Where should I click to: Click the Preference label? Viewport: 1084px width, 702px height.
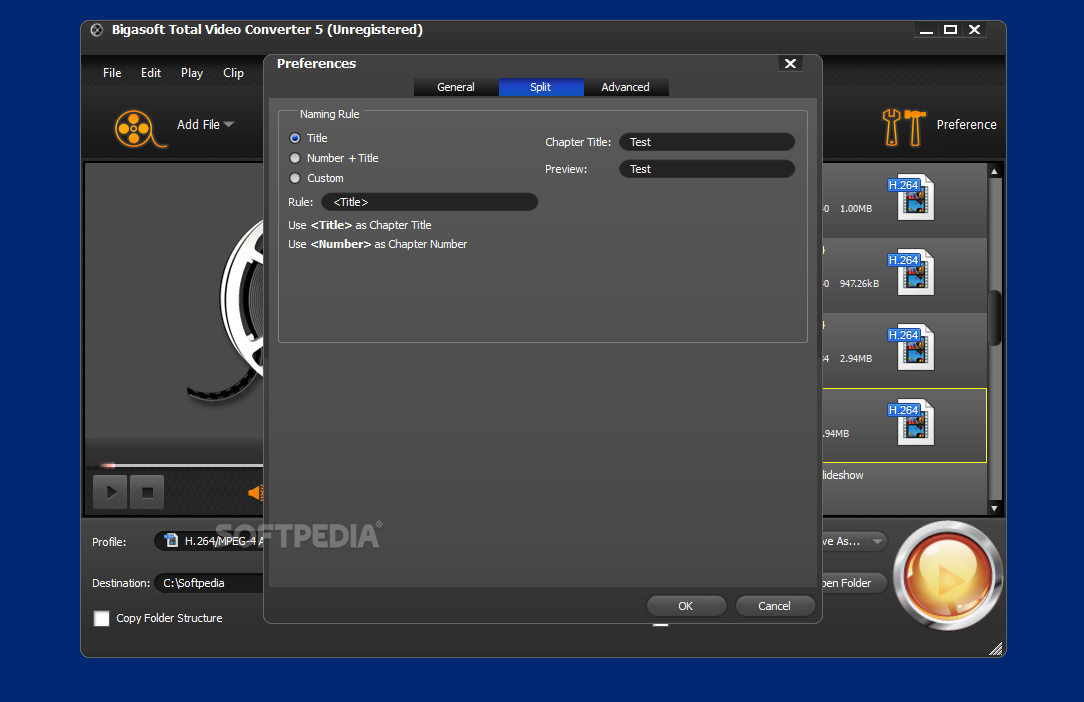(966, 124)
